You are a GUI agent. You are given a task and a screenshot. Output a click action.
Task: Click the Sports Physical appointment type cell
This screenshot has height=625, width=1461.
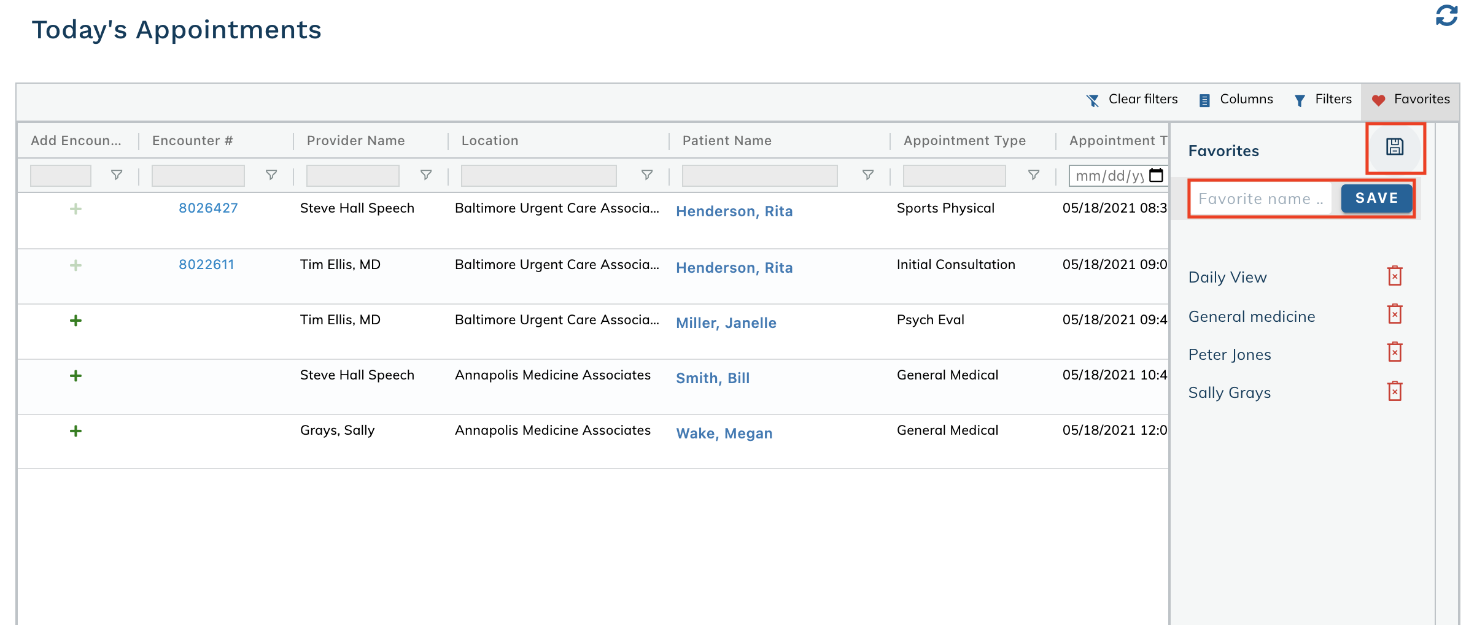(x=945, y=208)
